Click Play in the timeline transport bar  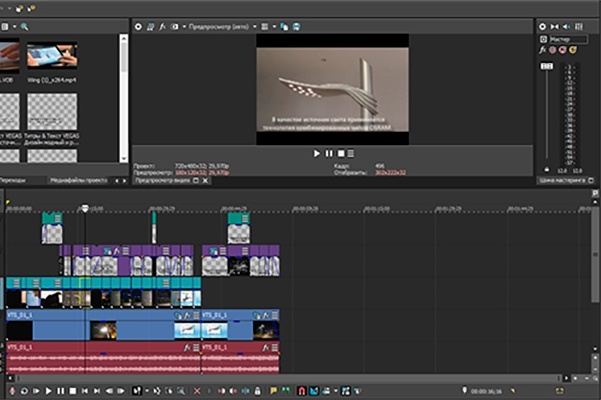pos(48,391)
